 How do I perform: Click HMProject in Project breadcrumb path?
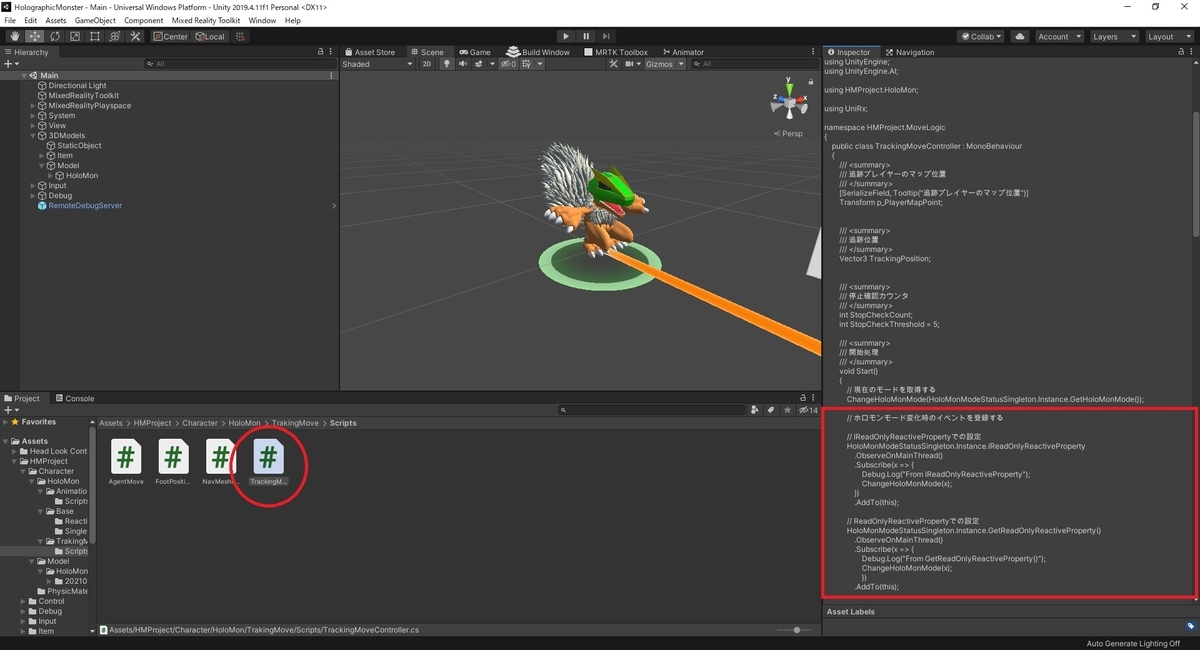(x=151, y=423)
